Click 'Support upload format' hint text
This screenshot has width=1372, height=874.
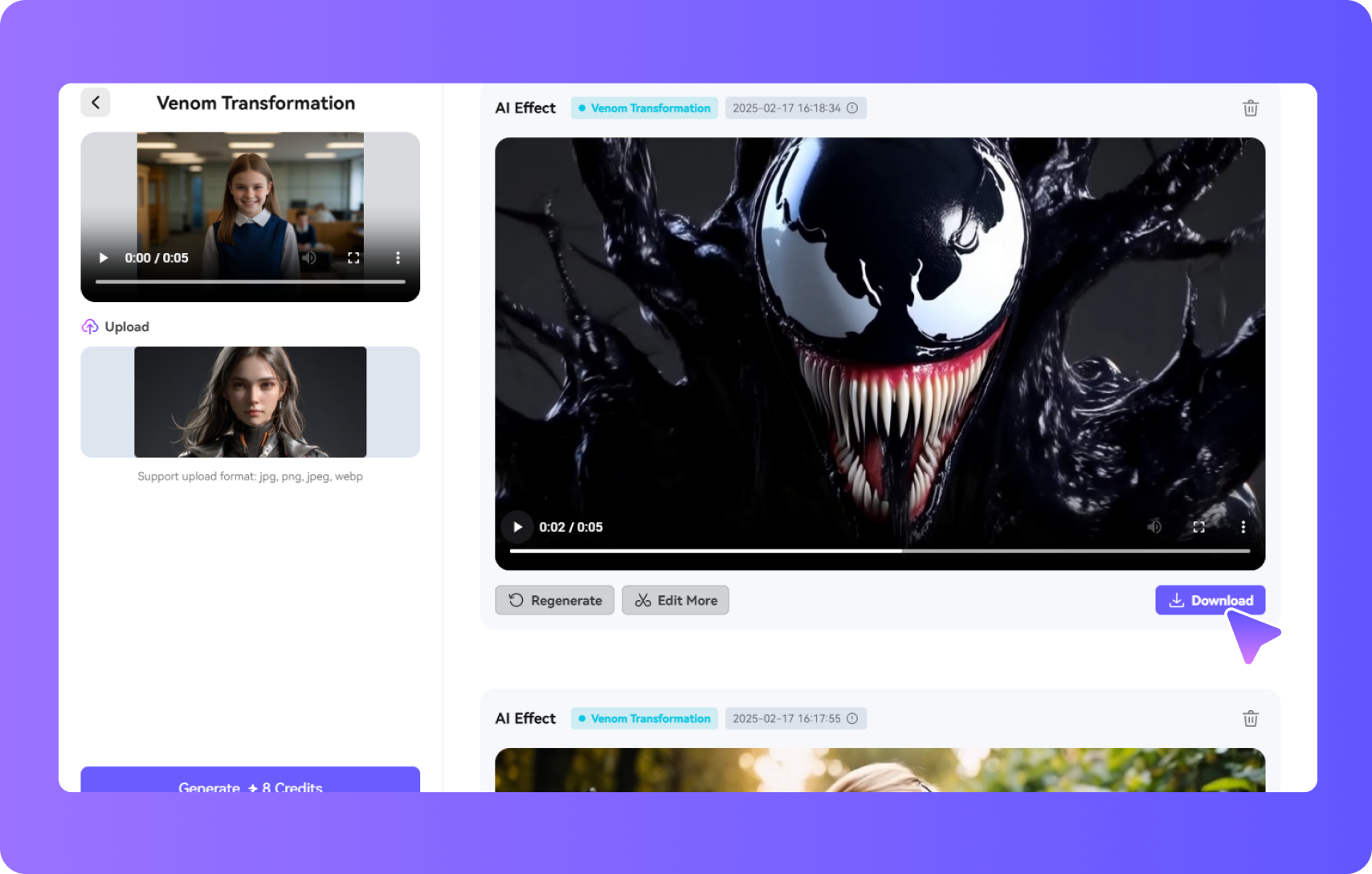(250, 476)
